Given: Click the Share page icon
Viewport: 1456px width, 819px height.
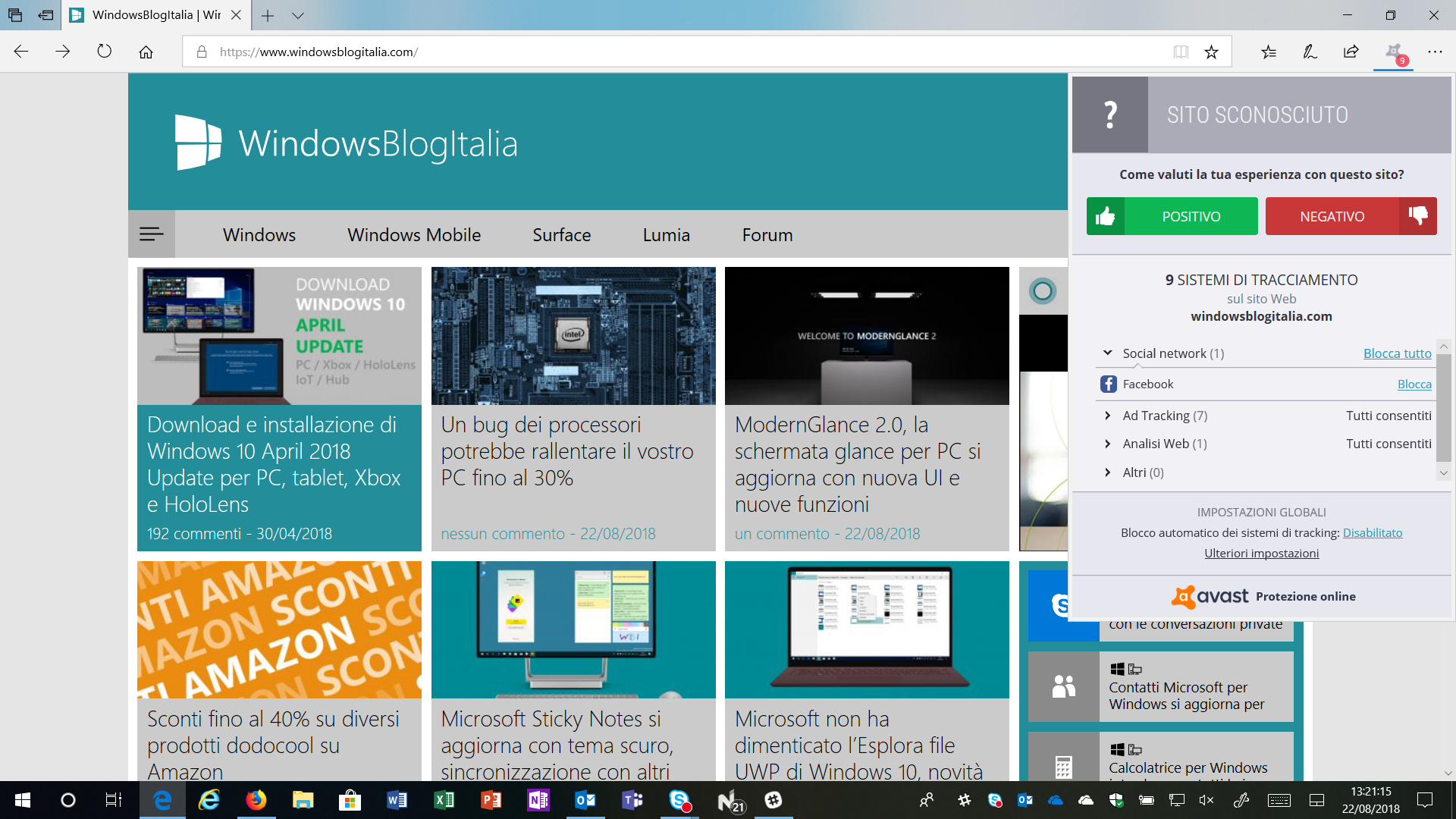Looking at the screenshot, I should [1351, 52].
